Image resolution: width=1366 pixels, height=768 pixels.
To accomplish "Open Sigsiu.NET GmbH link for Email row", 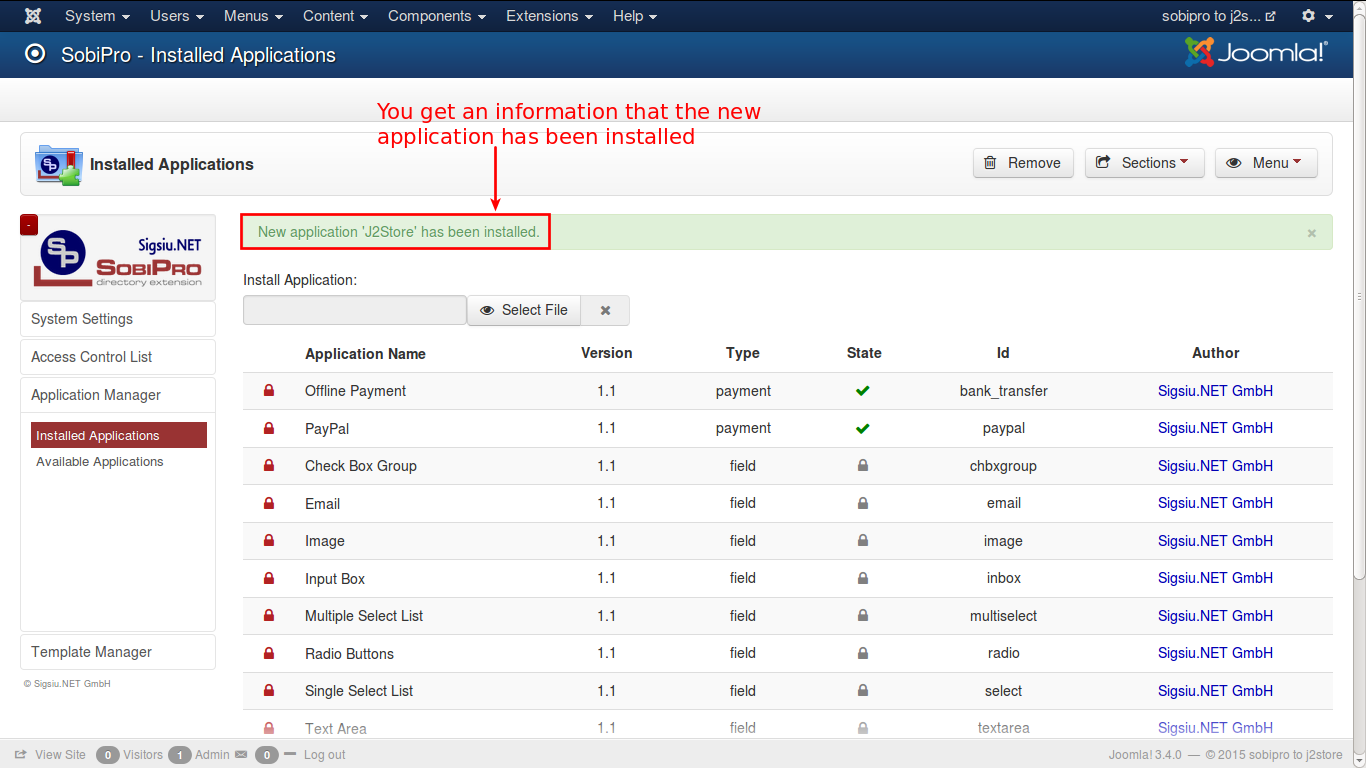I will (x=1215, y=503).
